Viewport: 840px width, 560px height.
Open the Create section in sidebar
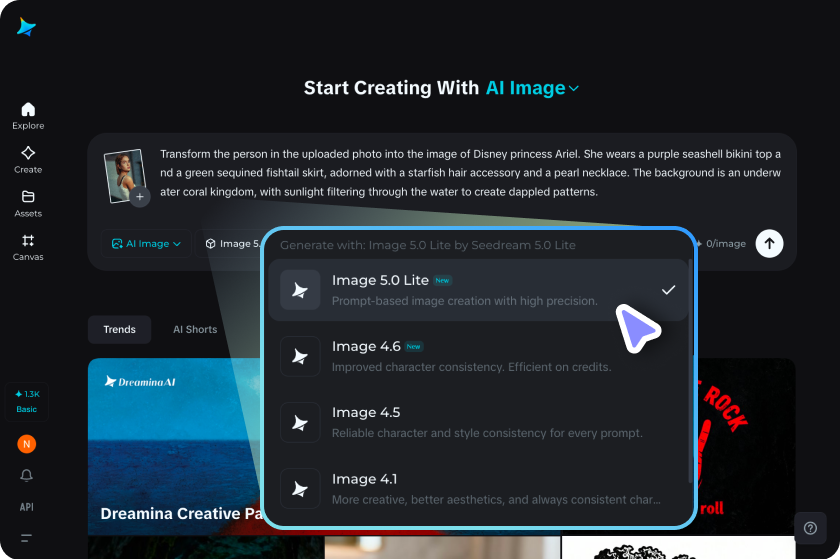pos(28,160)
